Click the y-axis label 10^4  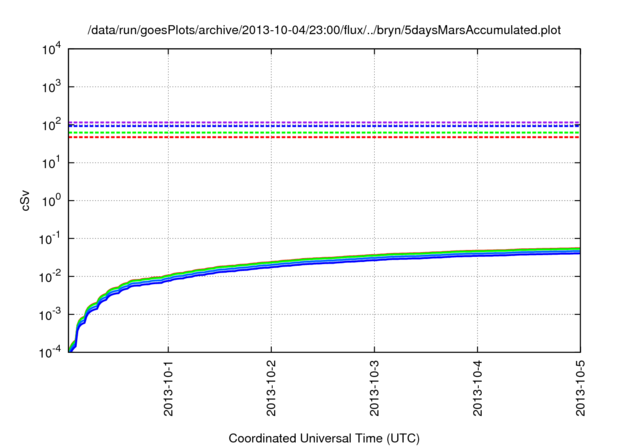click(51, 49)
